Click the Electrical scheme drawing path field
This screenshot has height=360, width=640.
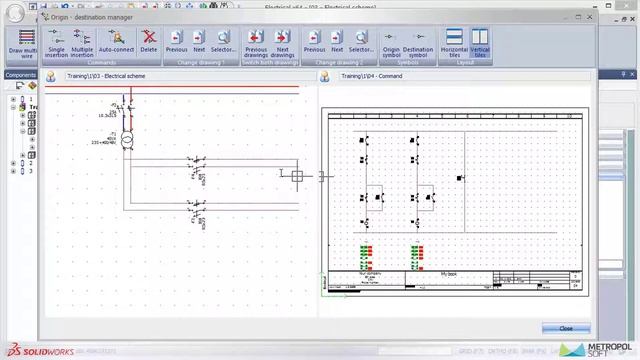(x=190, y=76)
